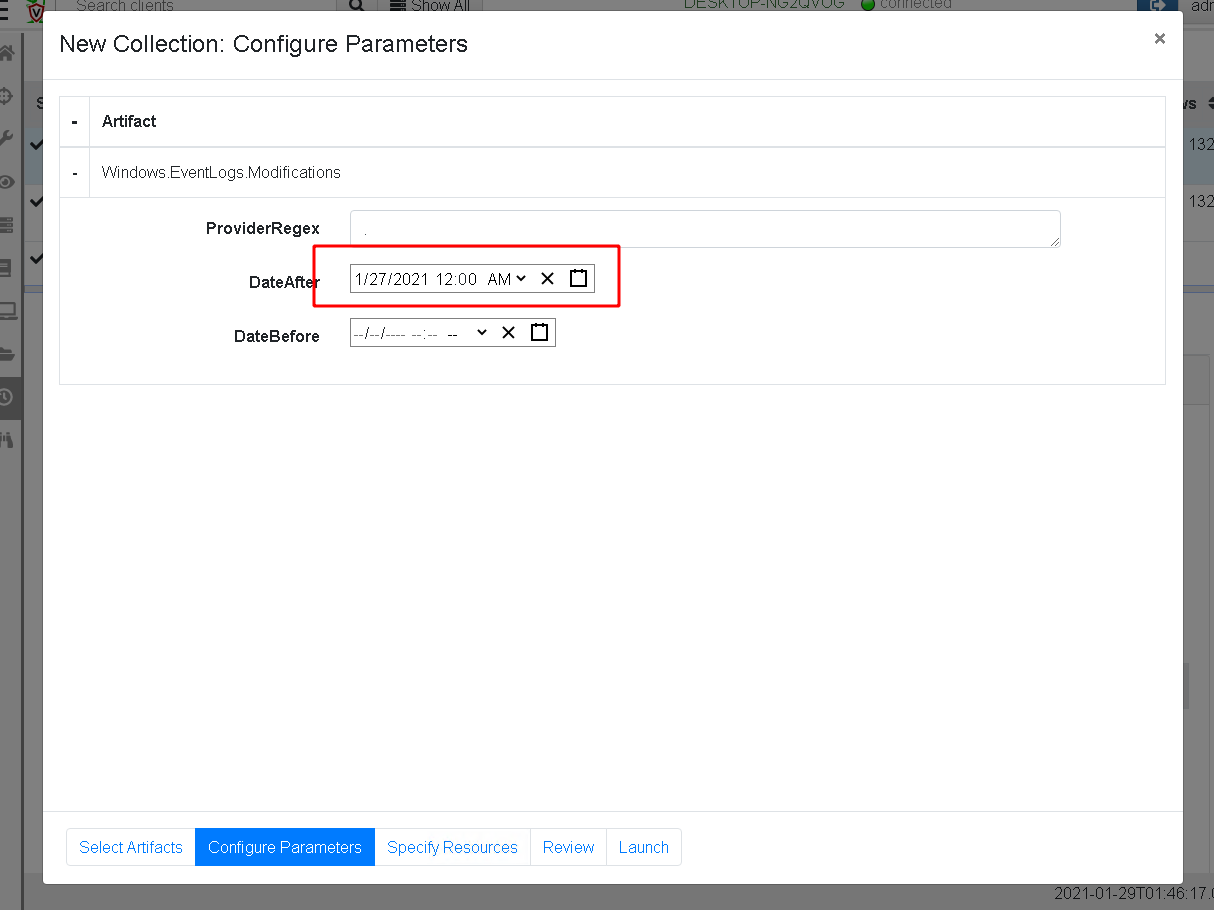
Task: Close the New Collection dialog
Action: click(x=1159, y=39)
